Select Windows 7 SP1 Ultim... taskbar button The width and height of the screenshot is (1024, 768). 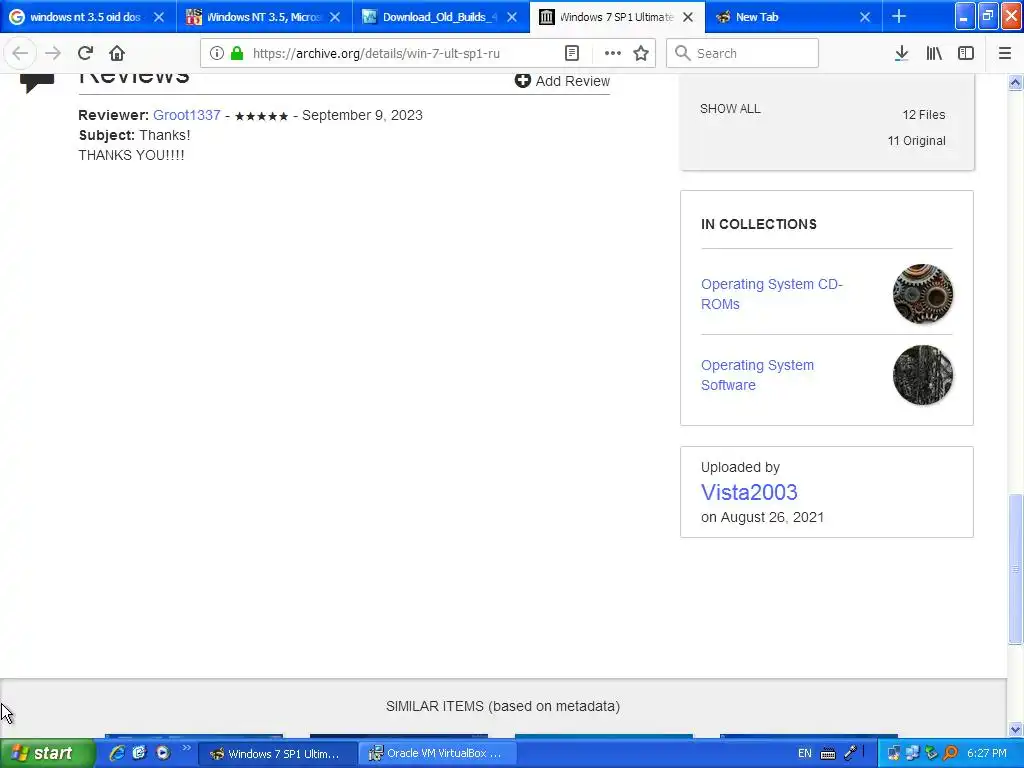pyautogui.click(x=277, y=754)
